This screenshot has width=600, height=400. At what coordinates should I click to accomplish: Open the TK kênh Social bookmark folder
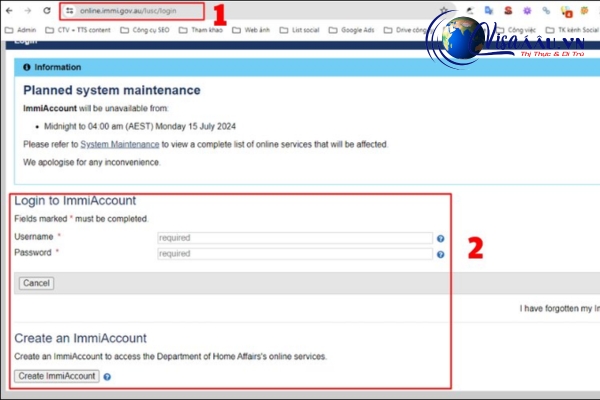tap(572, 30)
